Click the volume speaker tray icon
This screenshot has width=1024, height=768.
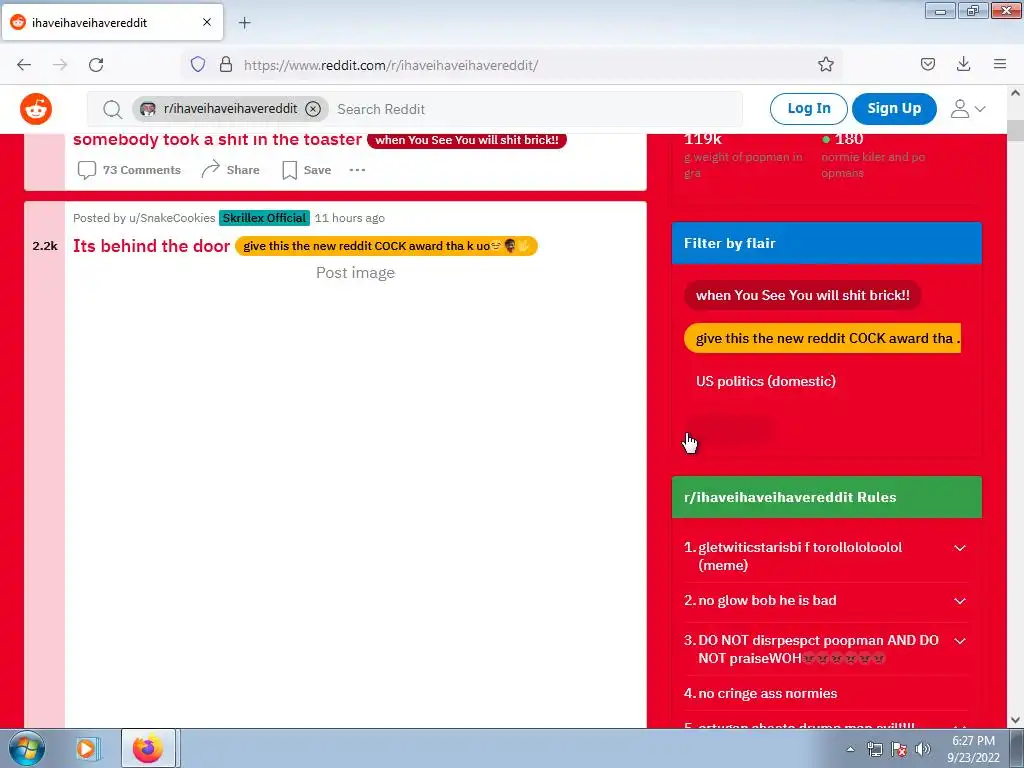click(923, 749)
